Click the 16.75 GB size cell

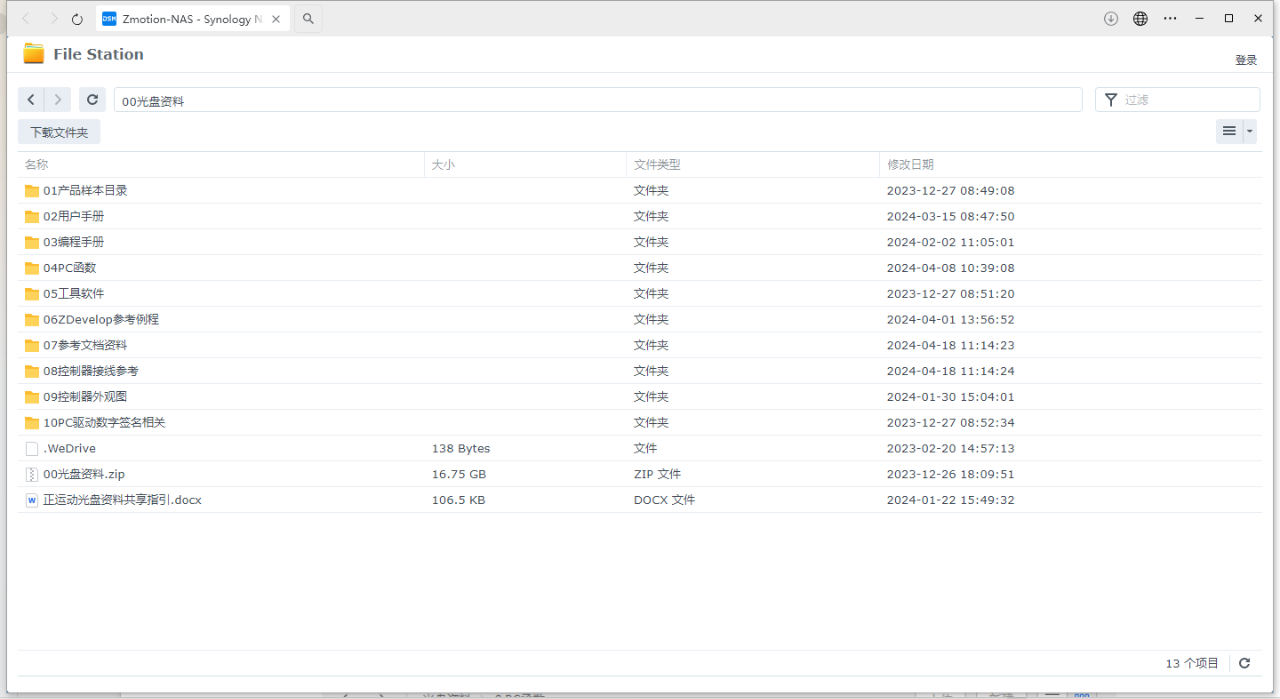pos(459,474)
